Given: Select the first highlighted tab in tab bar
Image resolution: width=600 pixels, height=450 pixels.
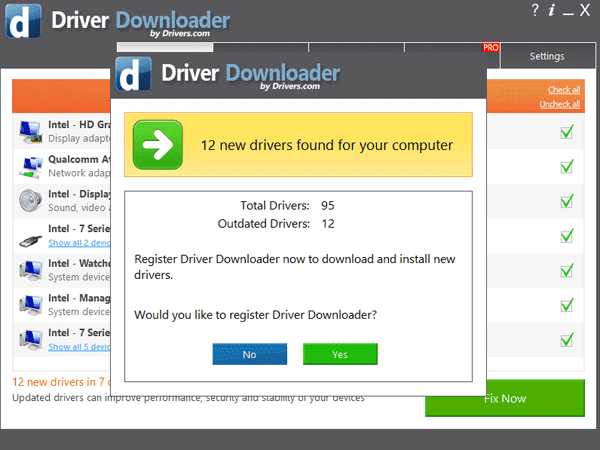Looking at the screenshot, I should (165, 47).
